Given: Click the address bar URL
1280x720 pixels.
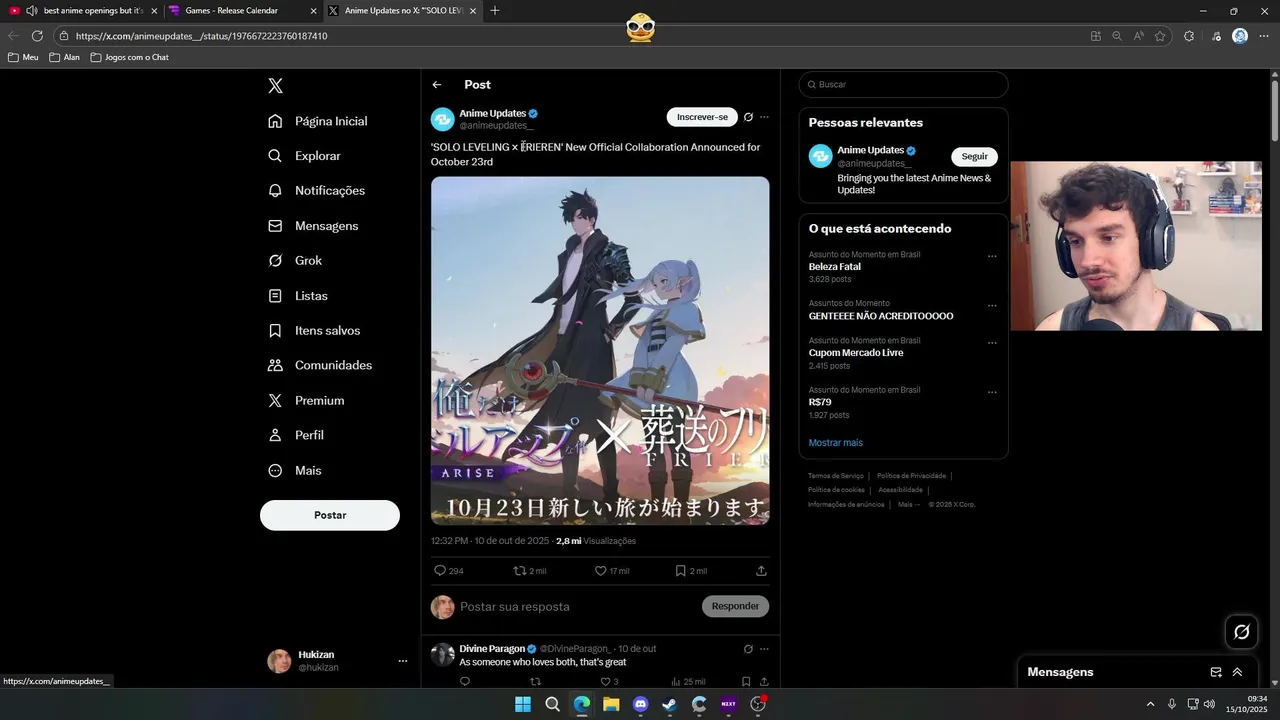Looking at the screenshot, I should pos(201,36).
